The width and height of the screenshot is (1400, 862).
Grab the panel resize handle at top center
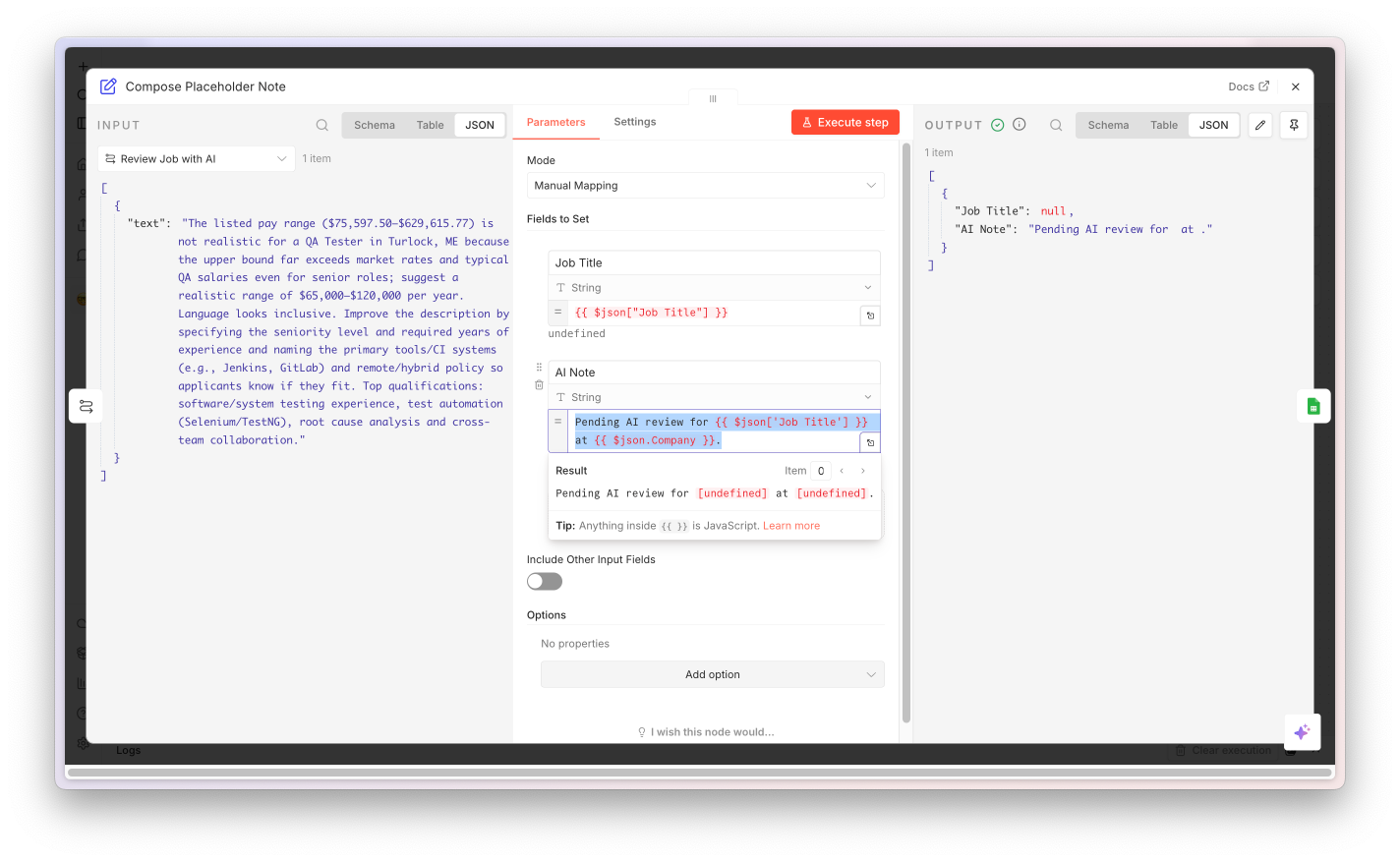[x=713, y=98]
